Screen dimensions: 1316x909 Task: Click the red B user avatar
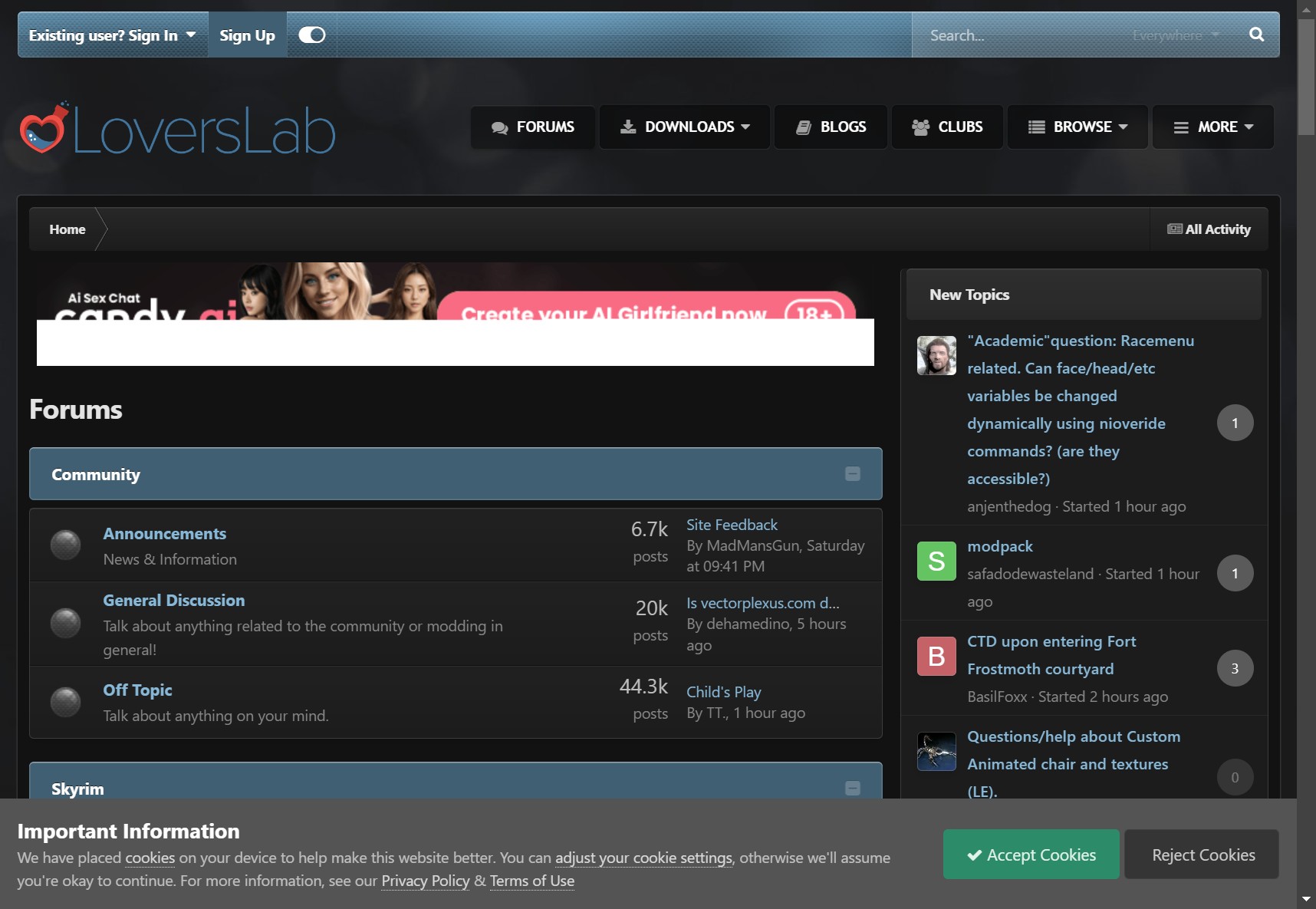coord(936,656)
